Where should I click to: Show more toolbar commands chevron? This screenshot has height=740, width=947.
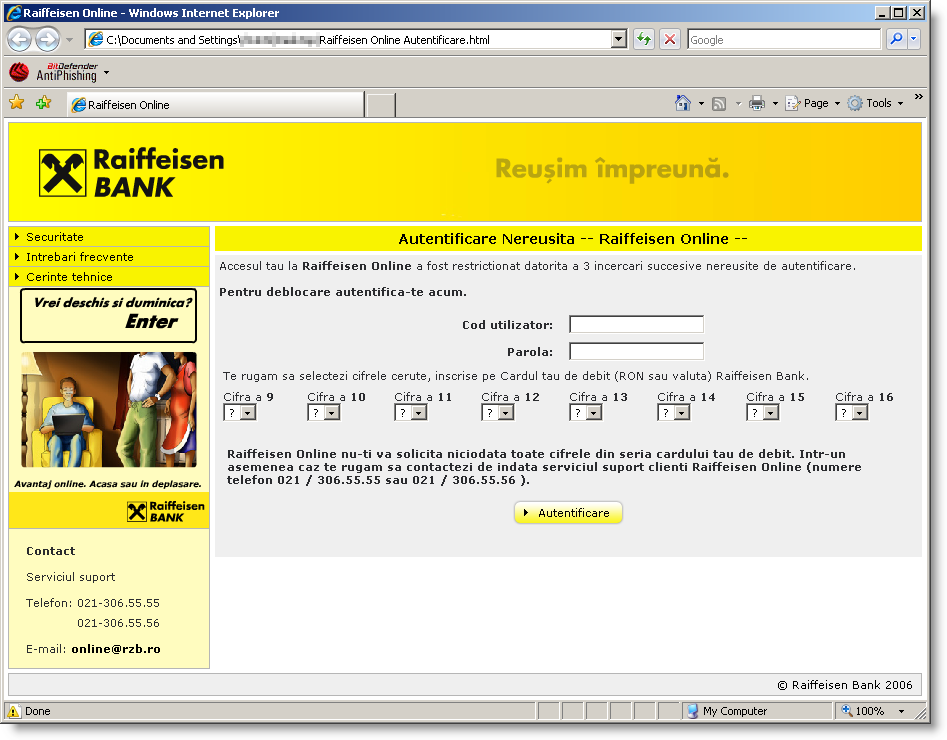tap(919, 97)
